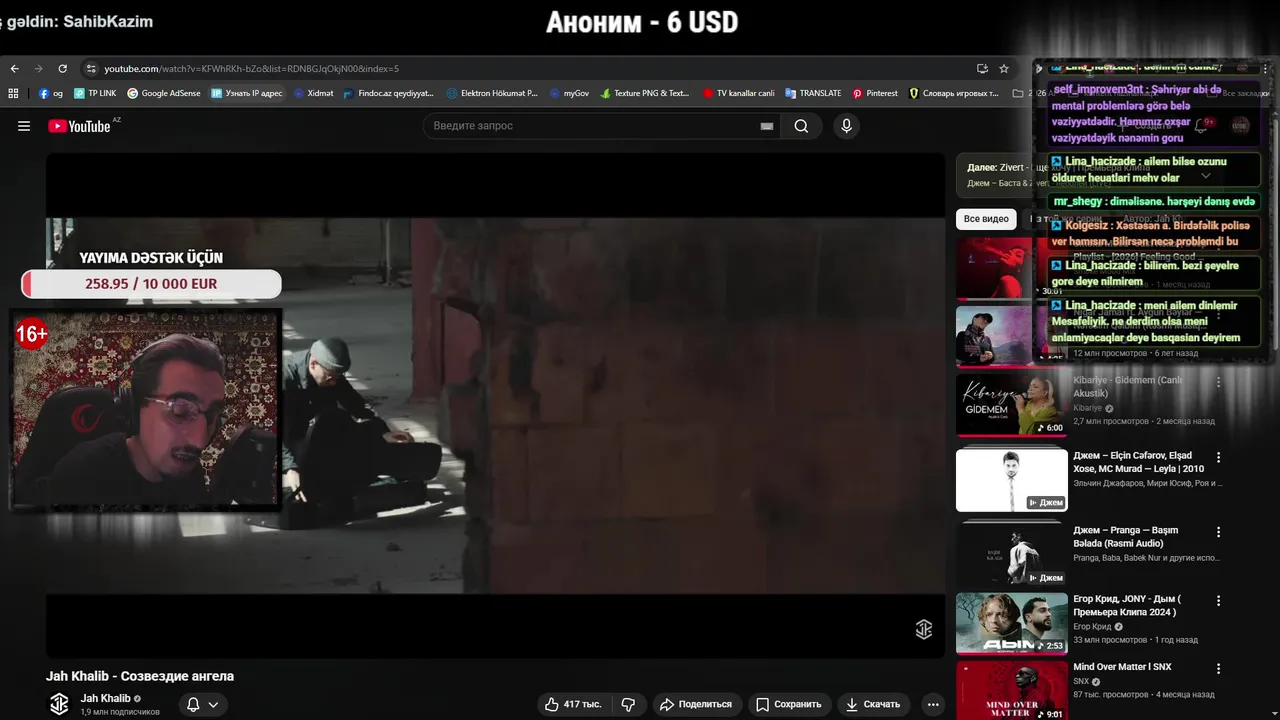1280x720 pixels.
Task: Open the Джем Leyla mix thumbnail
Action: click(1011, 480)
